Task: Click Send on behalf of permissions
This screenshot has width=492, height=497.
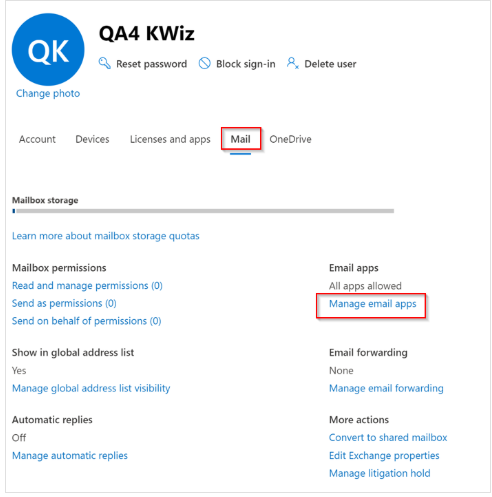Action: pyautogui.click(x=87, y=321)
